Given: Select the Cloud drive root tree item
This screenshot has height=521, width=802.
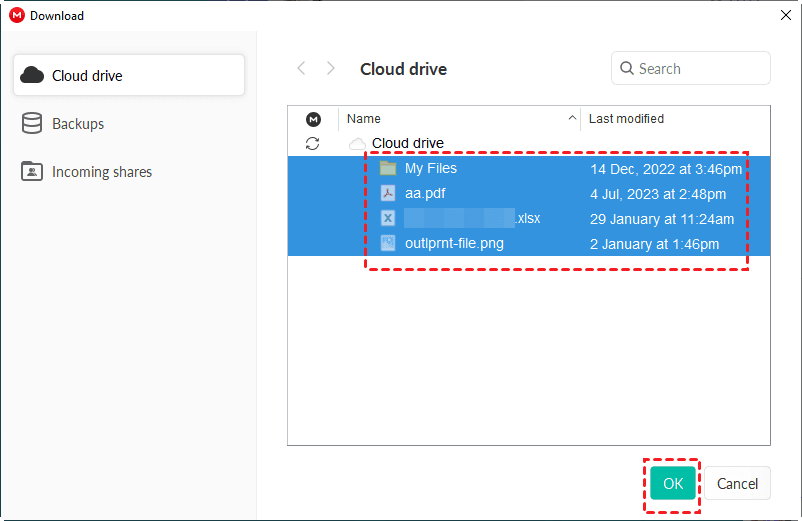Looking at the screenshot, I should pyautogui.click(x=407, y=143).
